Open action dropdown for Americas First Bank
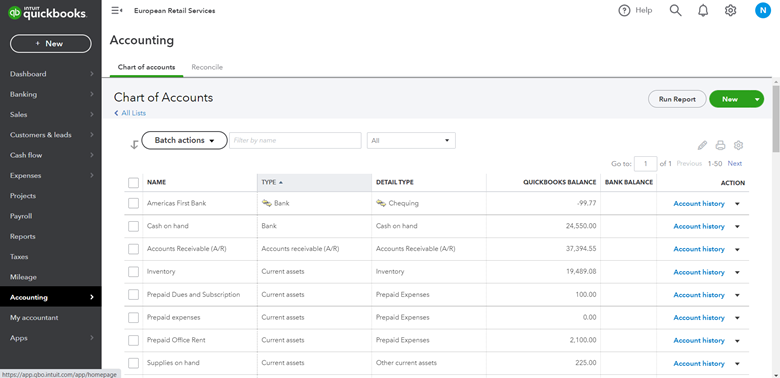Image resolution: width=780 pixels, height=378 pixels. pyautogui.click(x=737, y=203)
